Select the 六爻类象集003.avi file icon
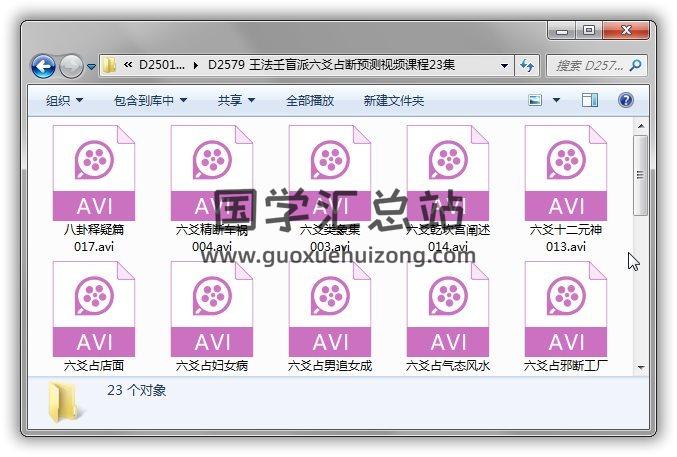 point(330,173)
